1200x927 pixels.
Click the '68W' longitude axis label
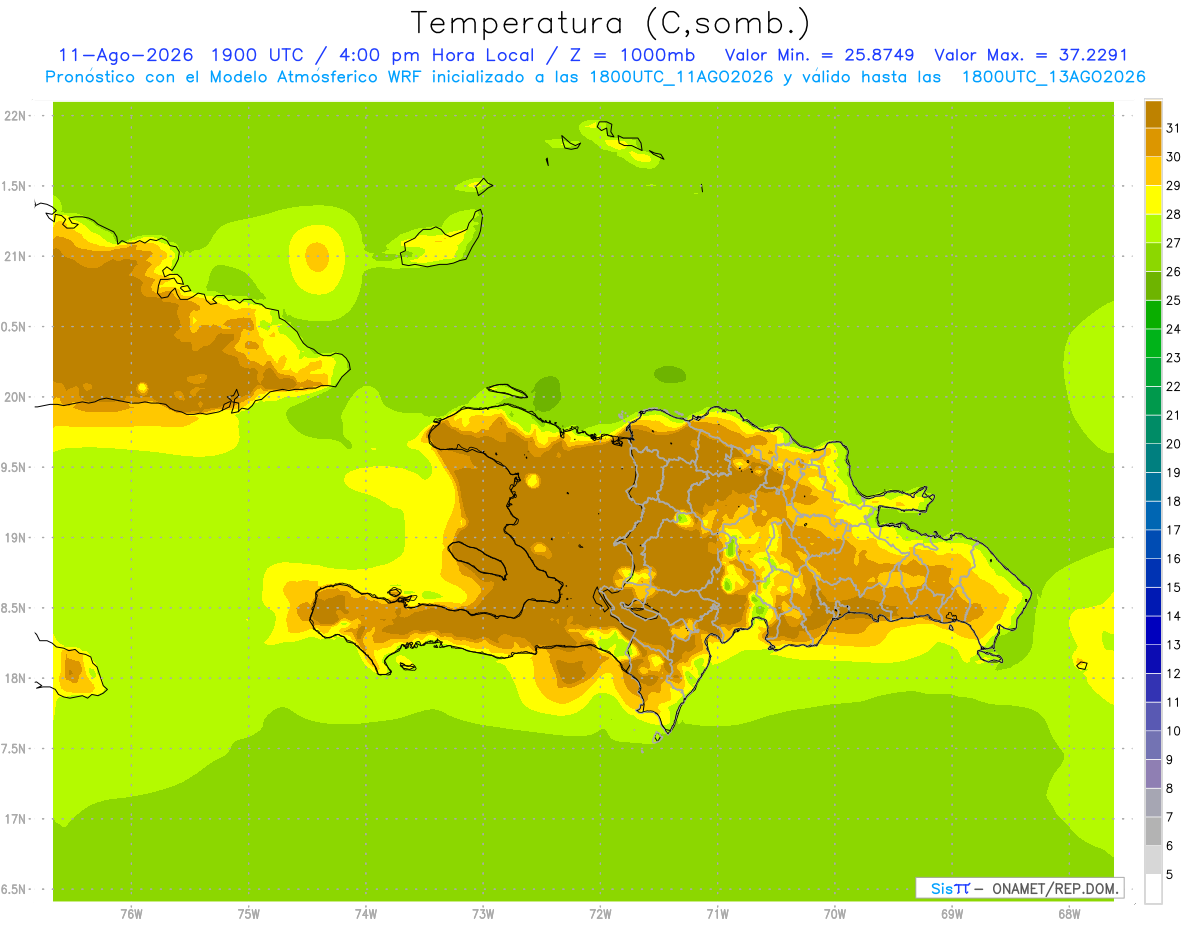coord(1069,914)
